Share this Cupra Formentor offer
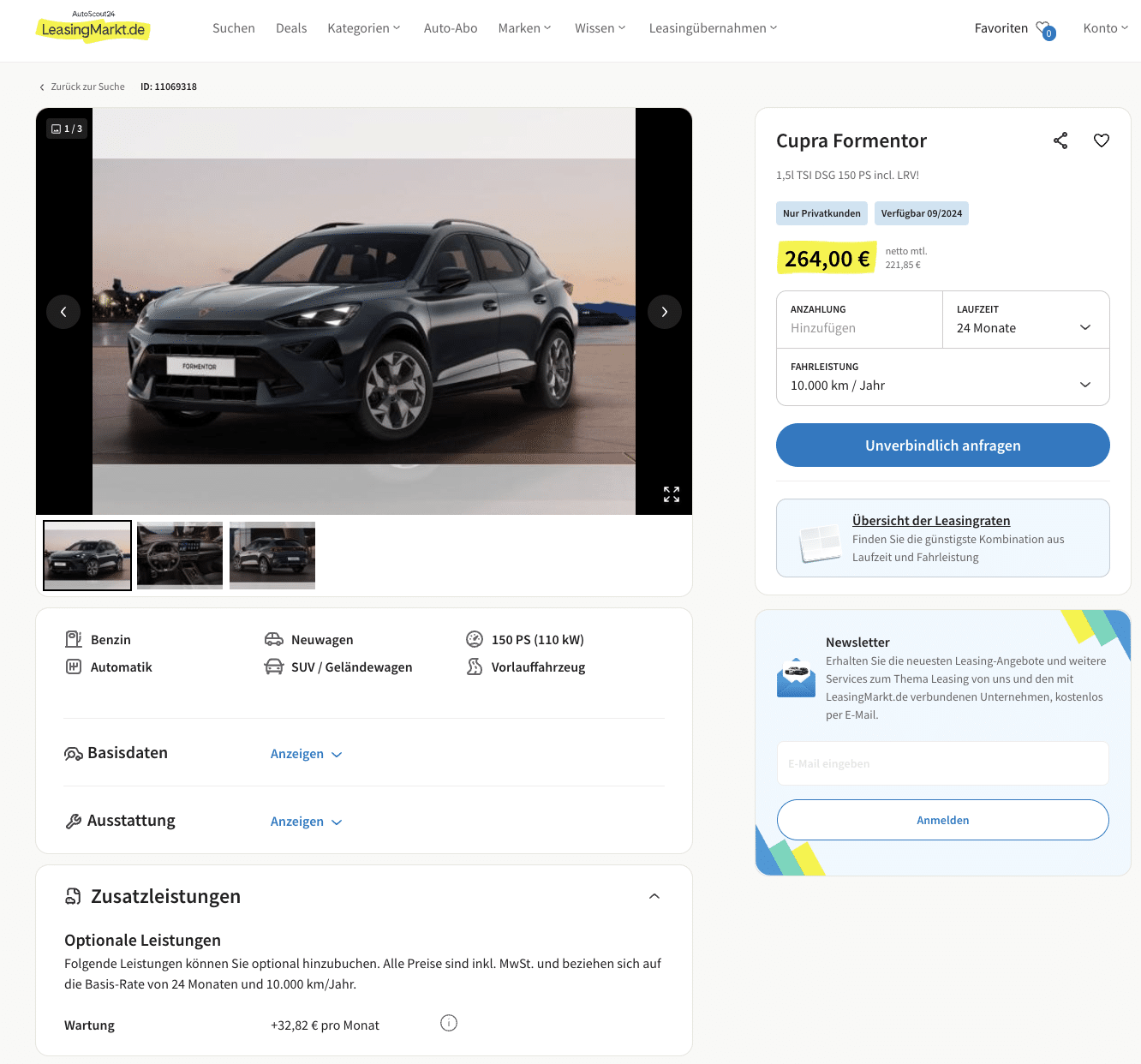The image size is (1141, 1064). pos(1060,140)
